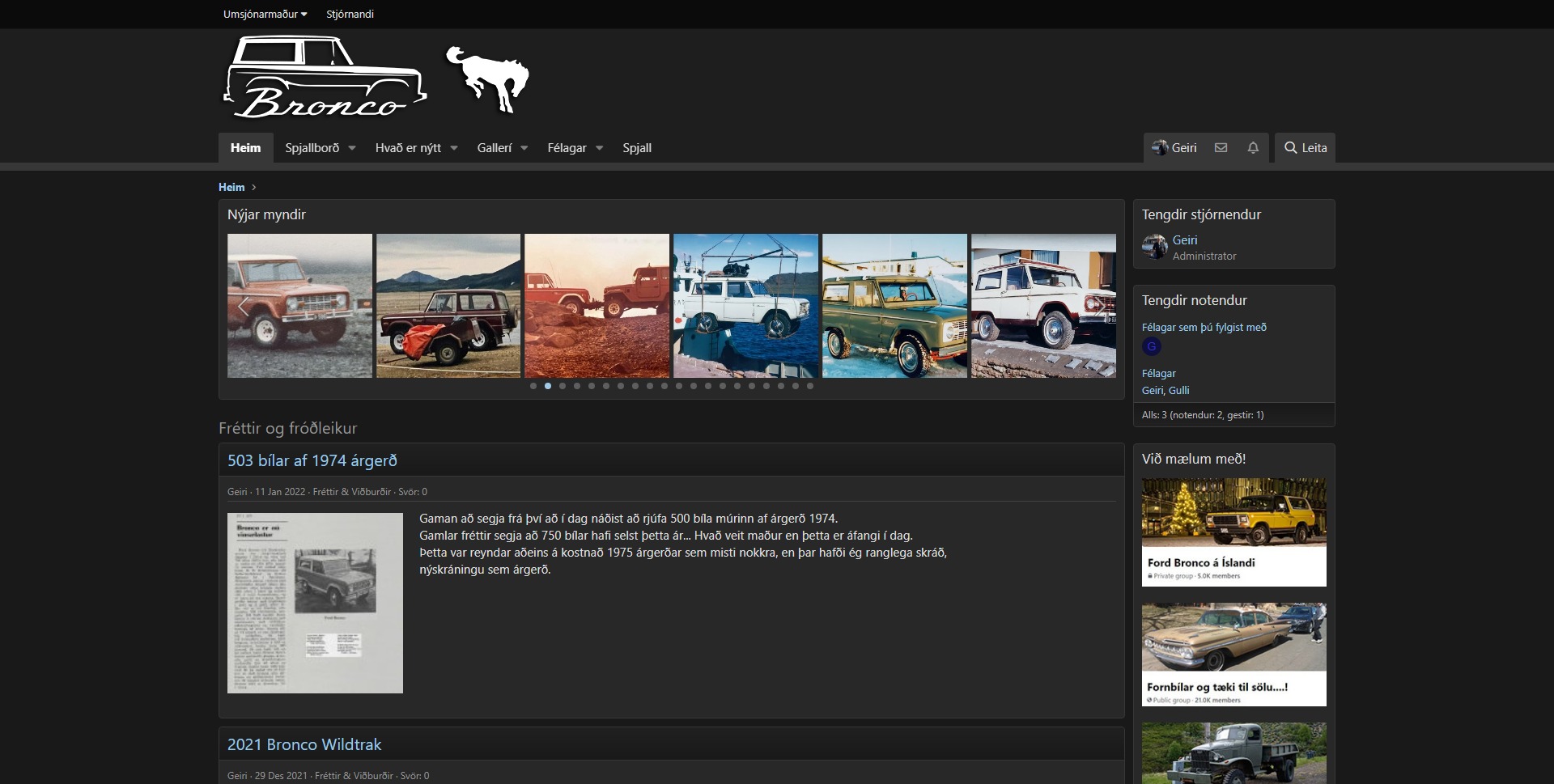The image size is (1554, 784).
Task: Open the inbox envelope icon
Action: (1221, 148)
